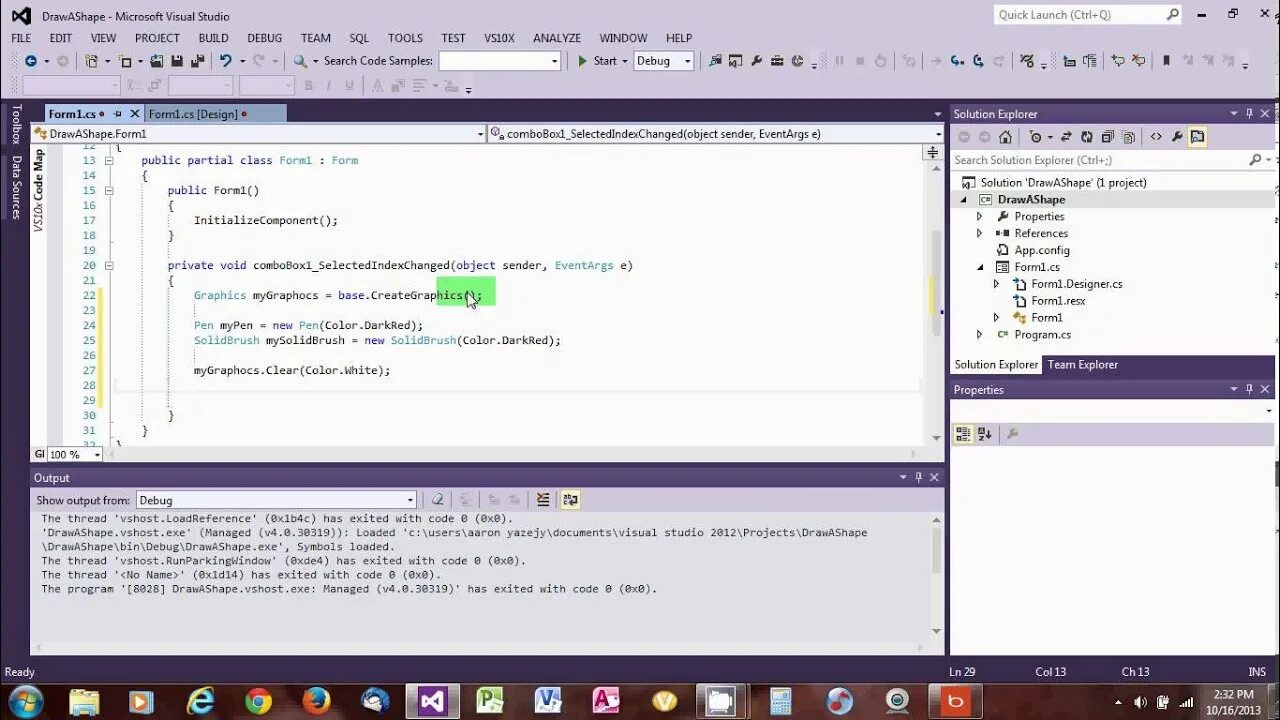Image resolution: width=1280 pixels, height=720 pixels.
Task: Click the Step Over debug icon
Action: tap(978, 61)
